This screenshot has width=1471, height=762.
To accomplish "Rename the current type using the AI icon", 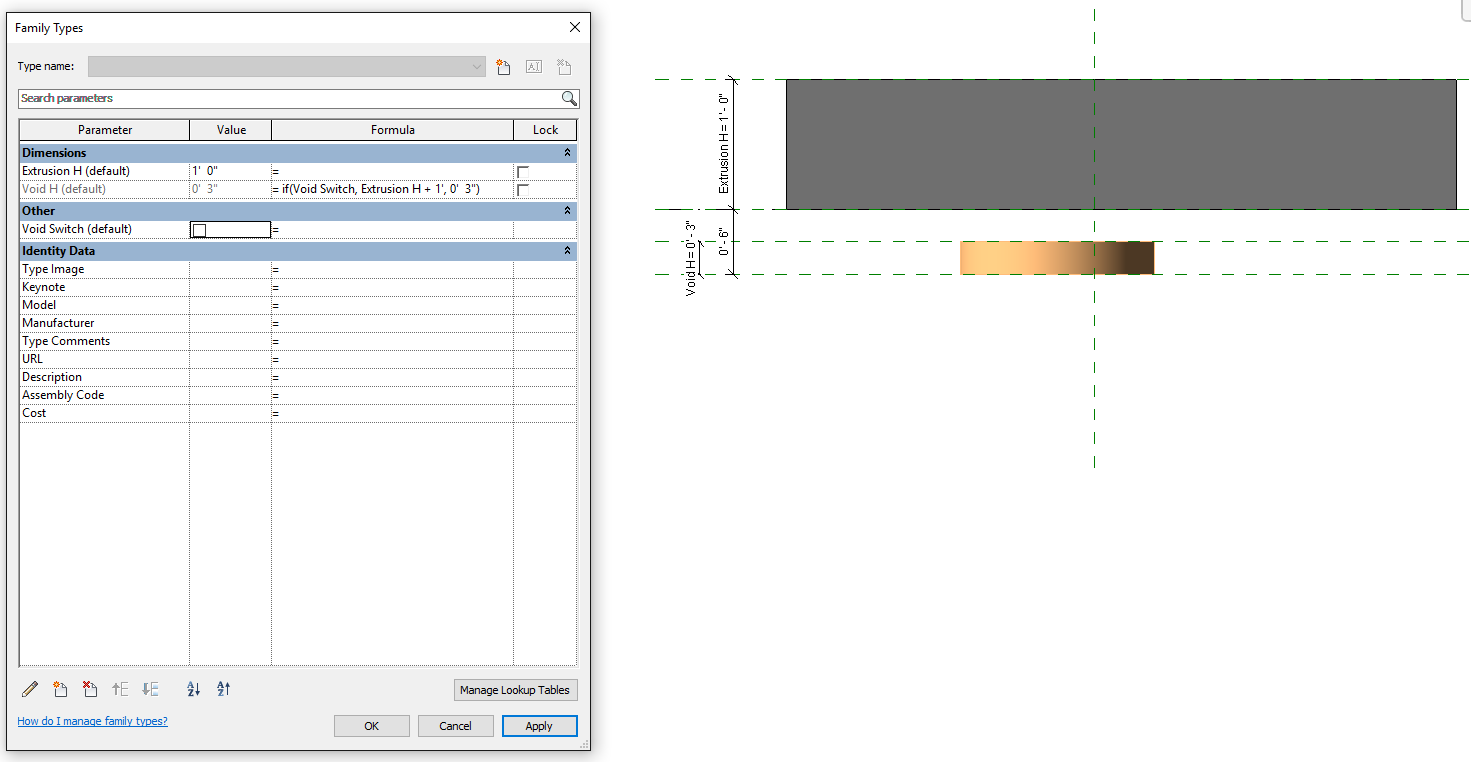I will 533,66.
